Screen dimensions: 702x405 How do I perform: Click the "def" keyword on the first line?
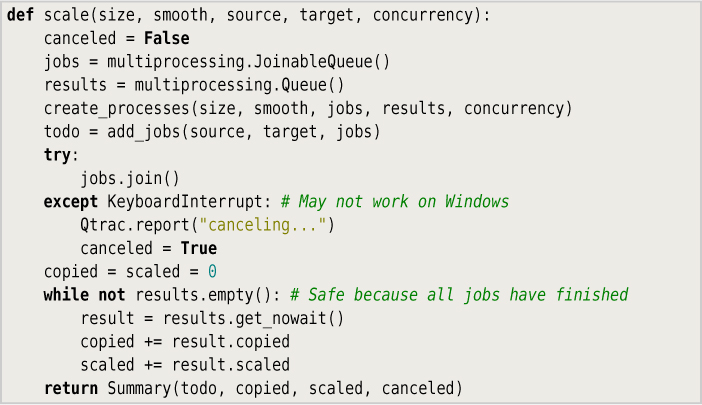click(20, 17)
